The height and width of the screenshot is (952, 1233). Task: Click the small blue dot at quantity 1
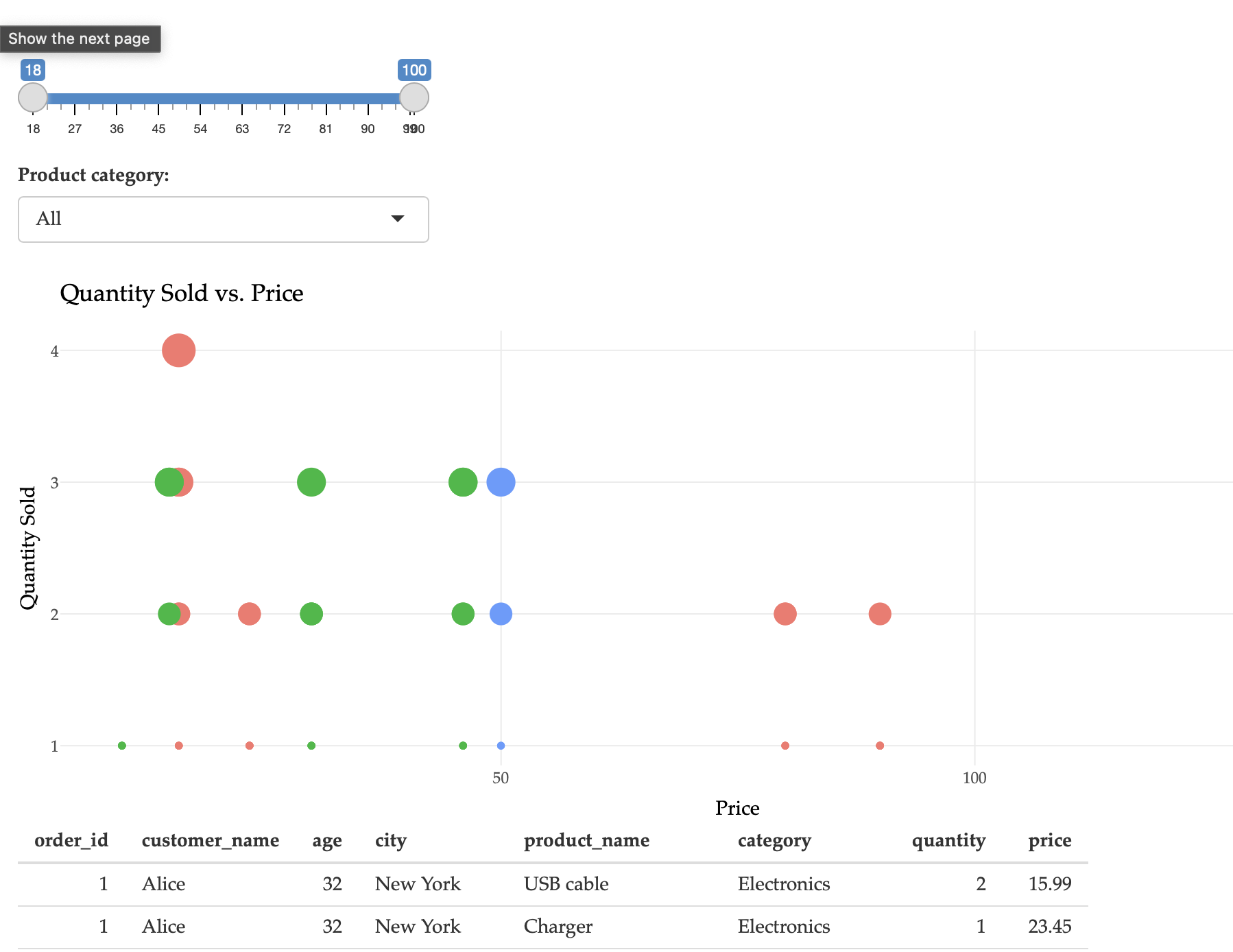coord(501,746)
